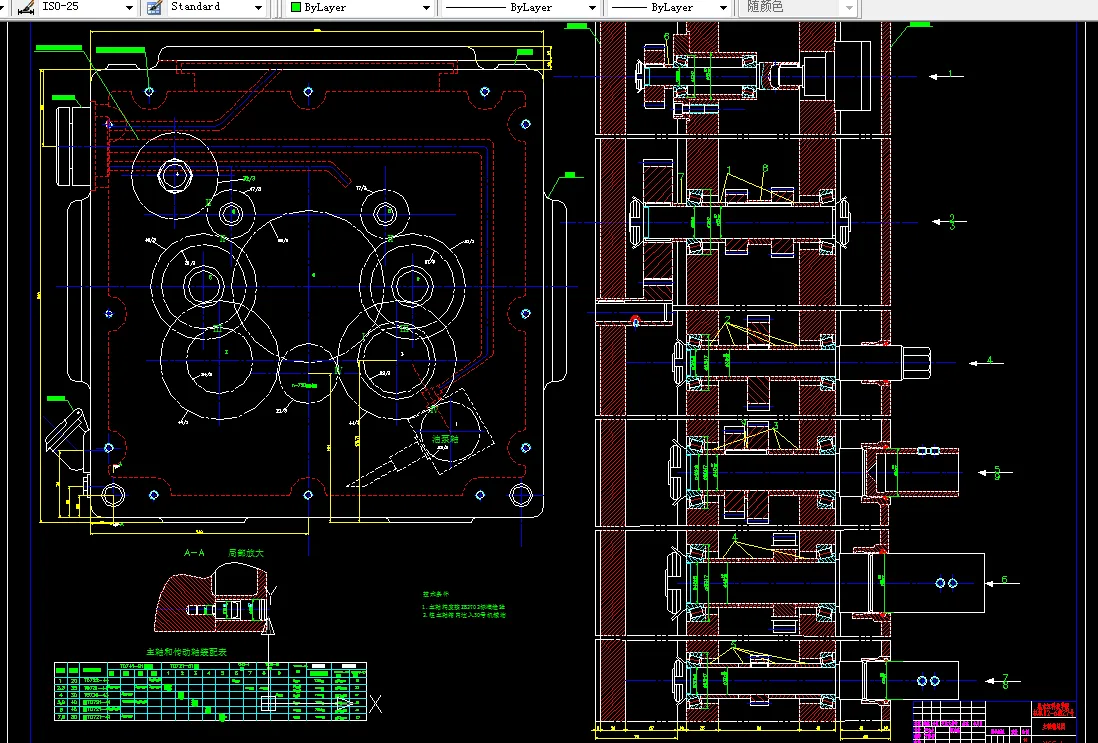Select shaft number 6 arrow label
Screen dimensions: 1098x743
tap(1001, 581)
